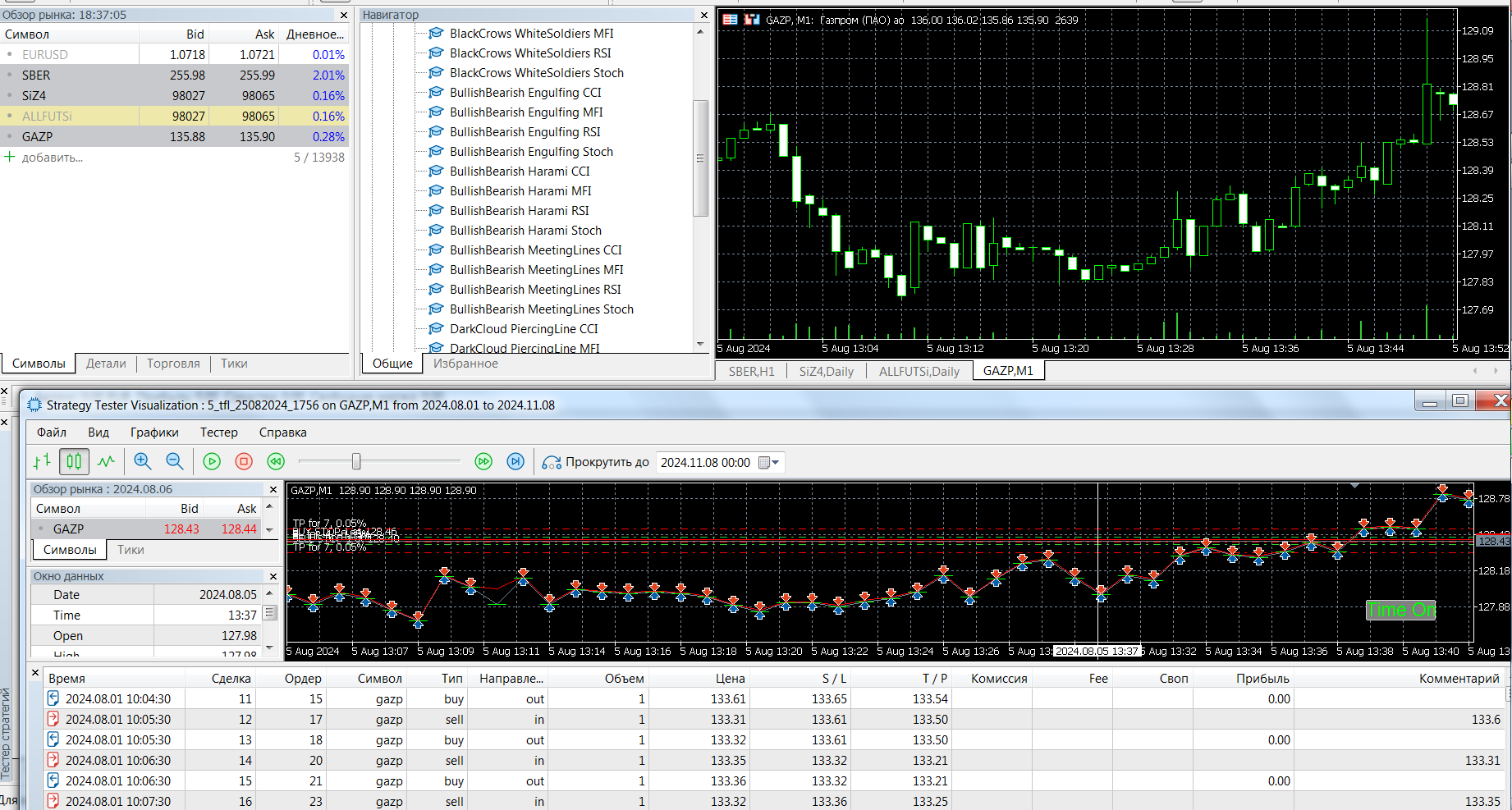Speed up playback with fast-forward icon

[483, 462]
